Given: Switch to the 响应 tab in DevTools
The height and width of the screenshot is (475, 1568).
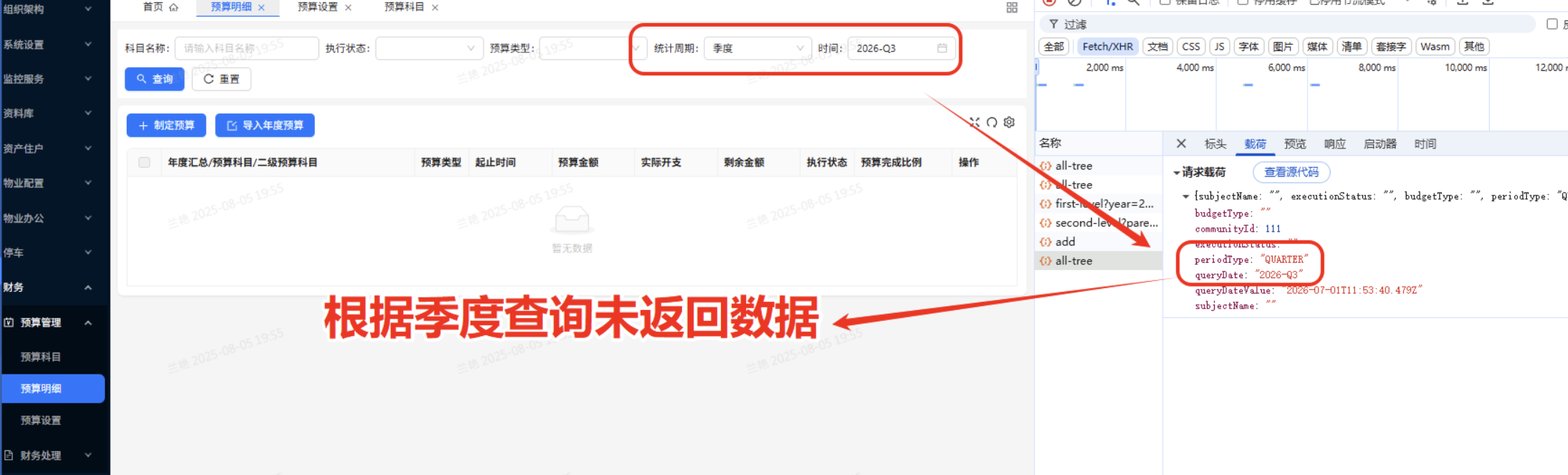Looking at the screenshot, I should tap(1334, 143).
